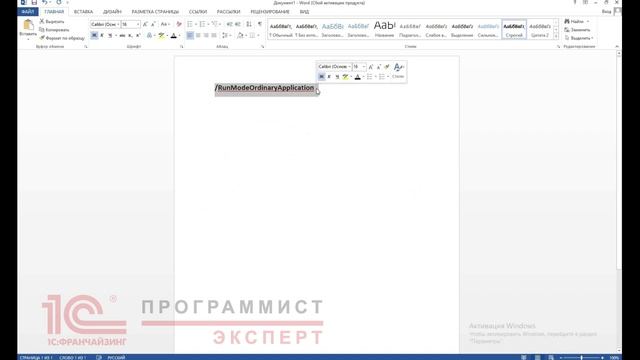Image resolution: width=640 pixels, height=360 pixels.
Task: Click Стили label in mini toolbar
Action: pos(398,77)
